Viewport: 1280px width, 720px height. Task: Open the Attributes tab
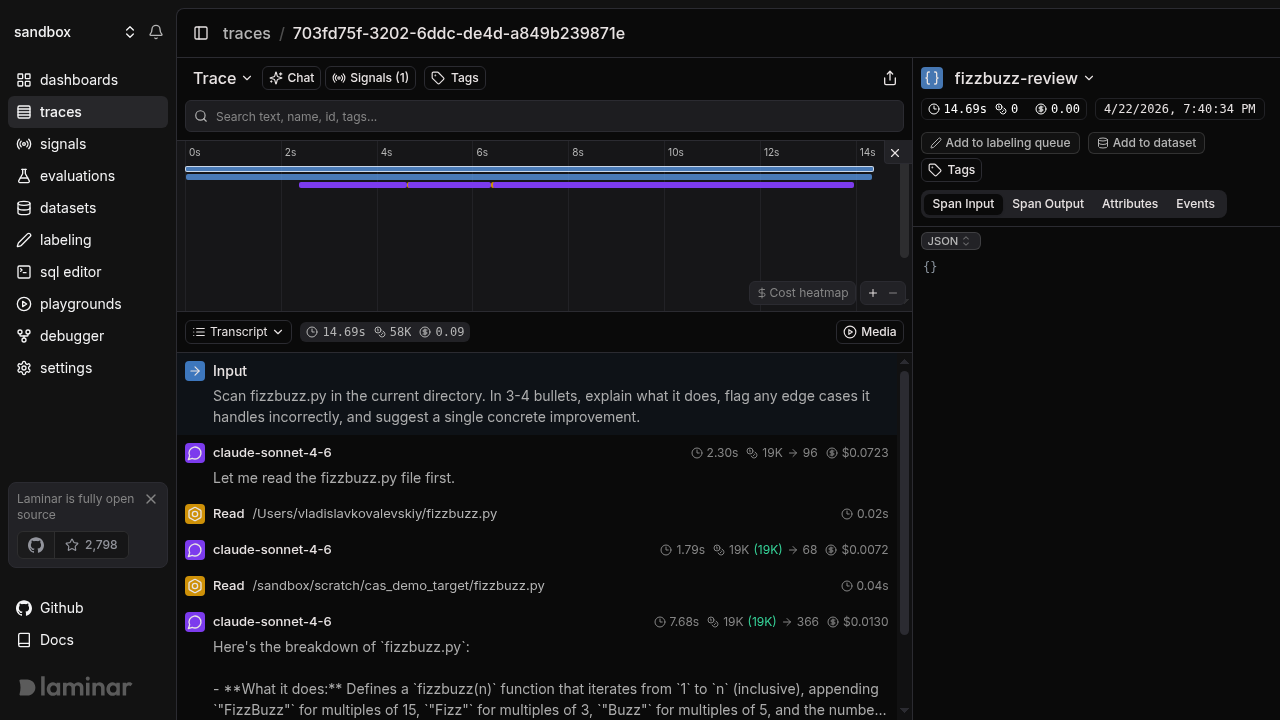pyautogui.click(x=1130, y=204)
